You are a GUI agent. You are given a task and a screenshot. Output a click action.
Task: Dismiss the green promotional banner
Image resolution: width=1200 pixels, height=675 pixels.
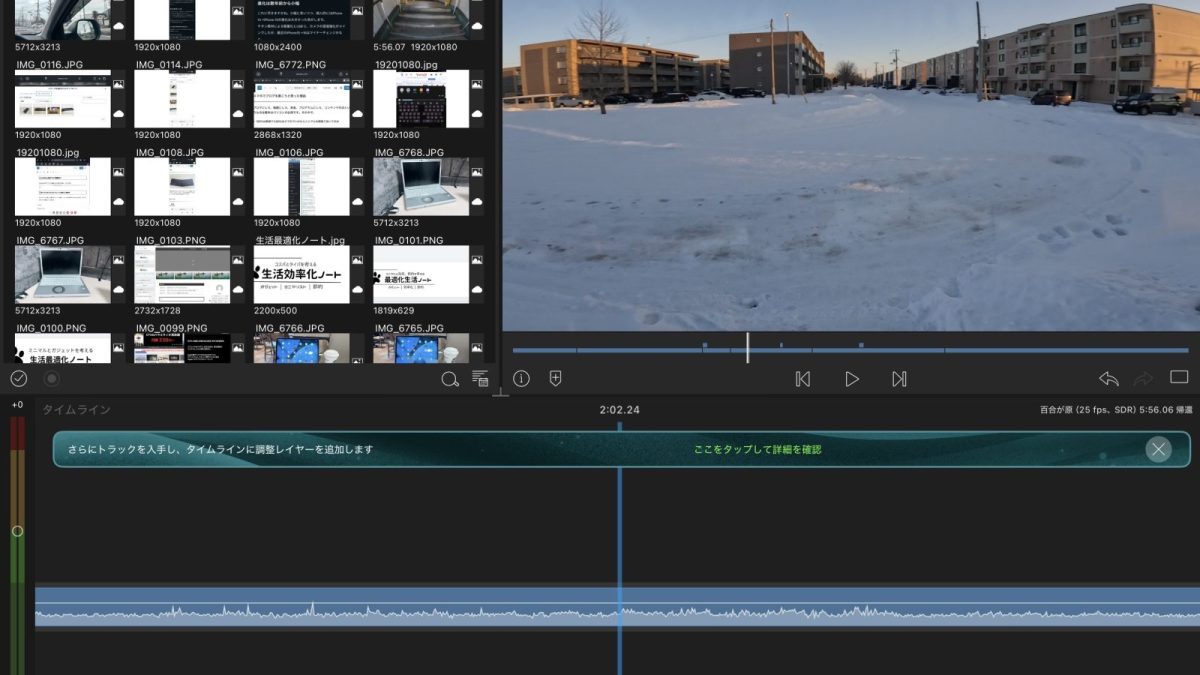(x=1158, y=449)
